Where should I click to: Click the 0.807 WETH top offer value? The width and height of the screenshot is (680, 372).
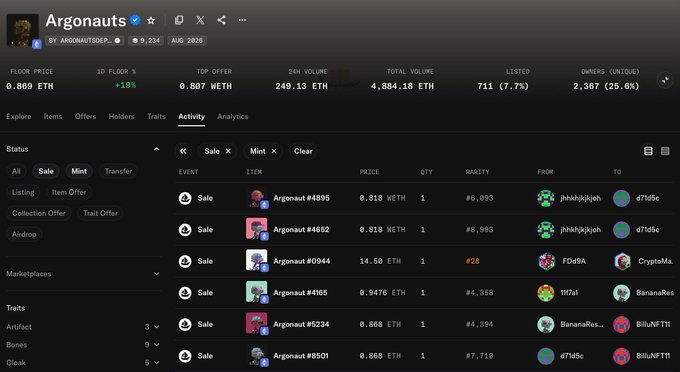pos(206,86)
